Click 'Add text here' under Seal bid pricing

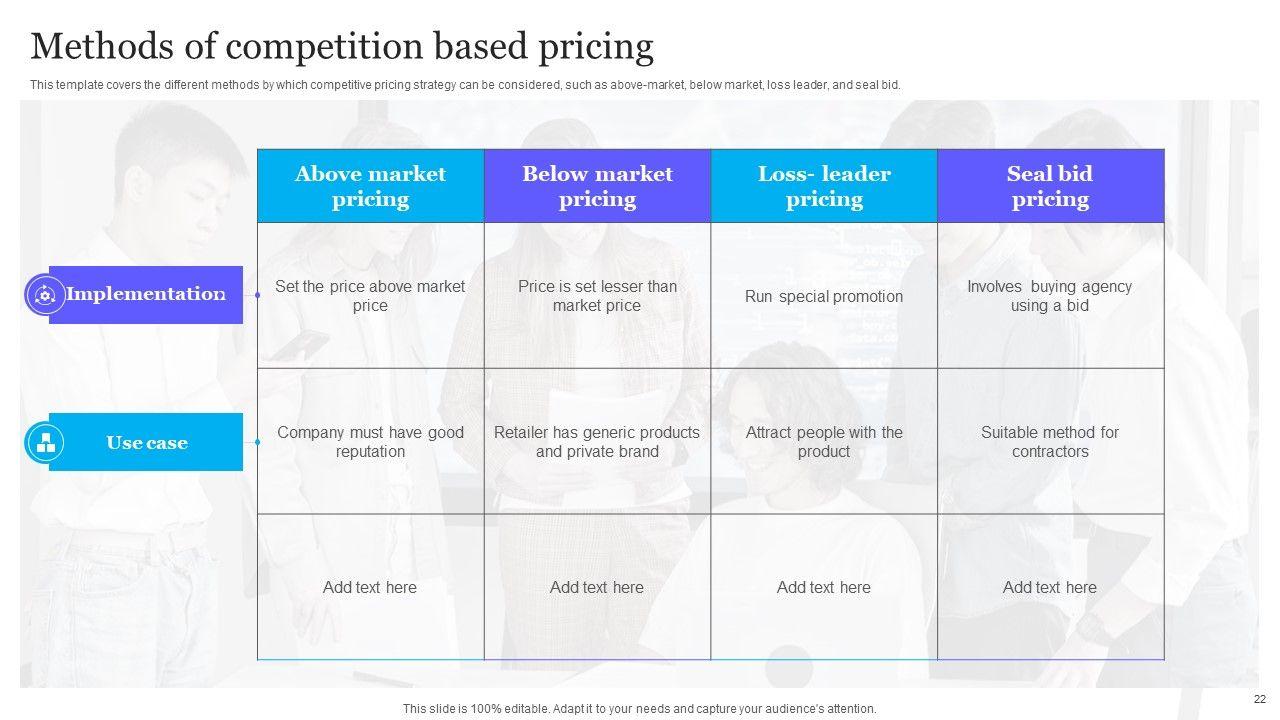[1050, 587]
